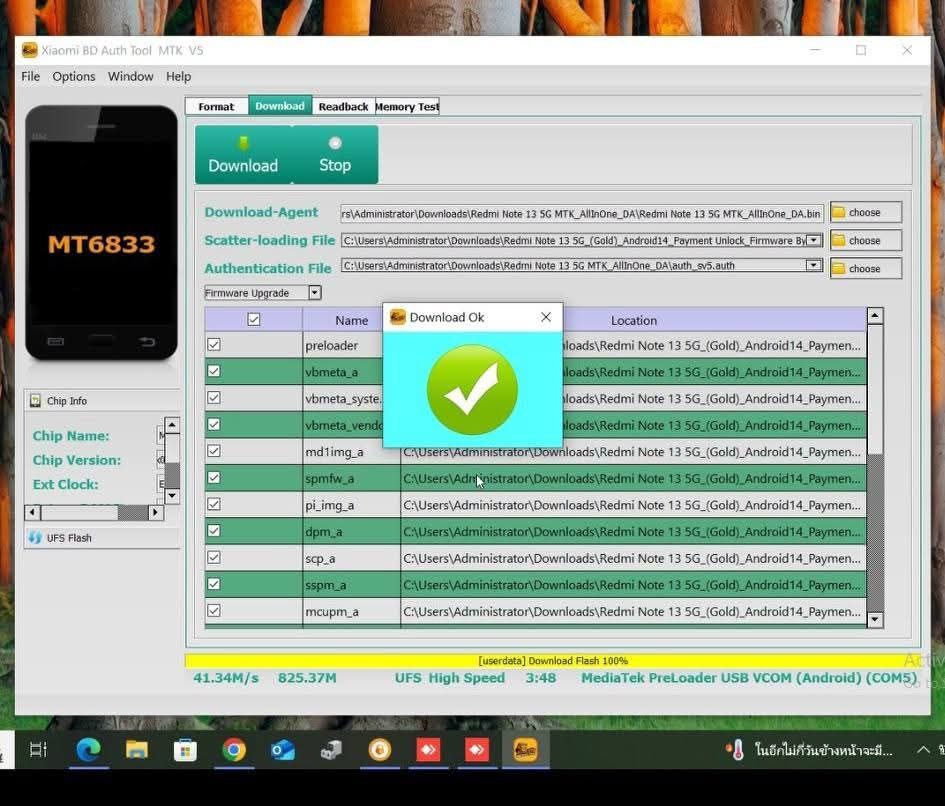Click the MT6833 phone preview image
945x806 pixels.
pos(101,233)
